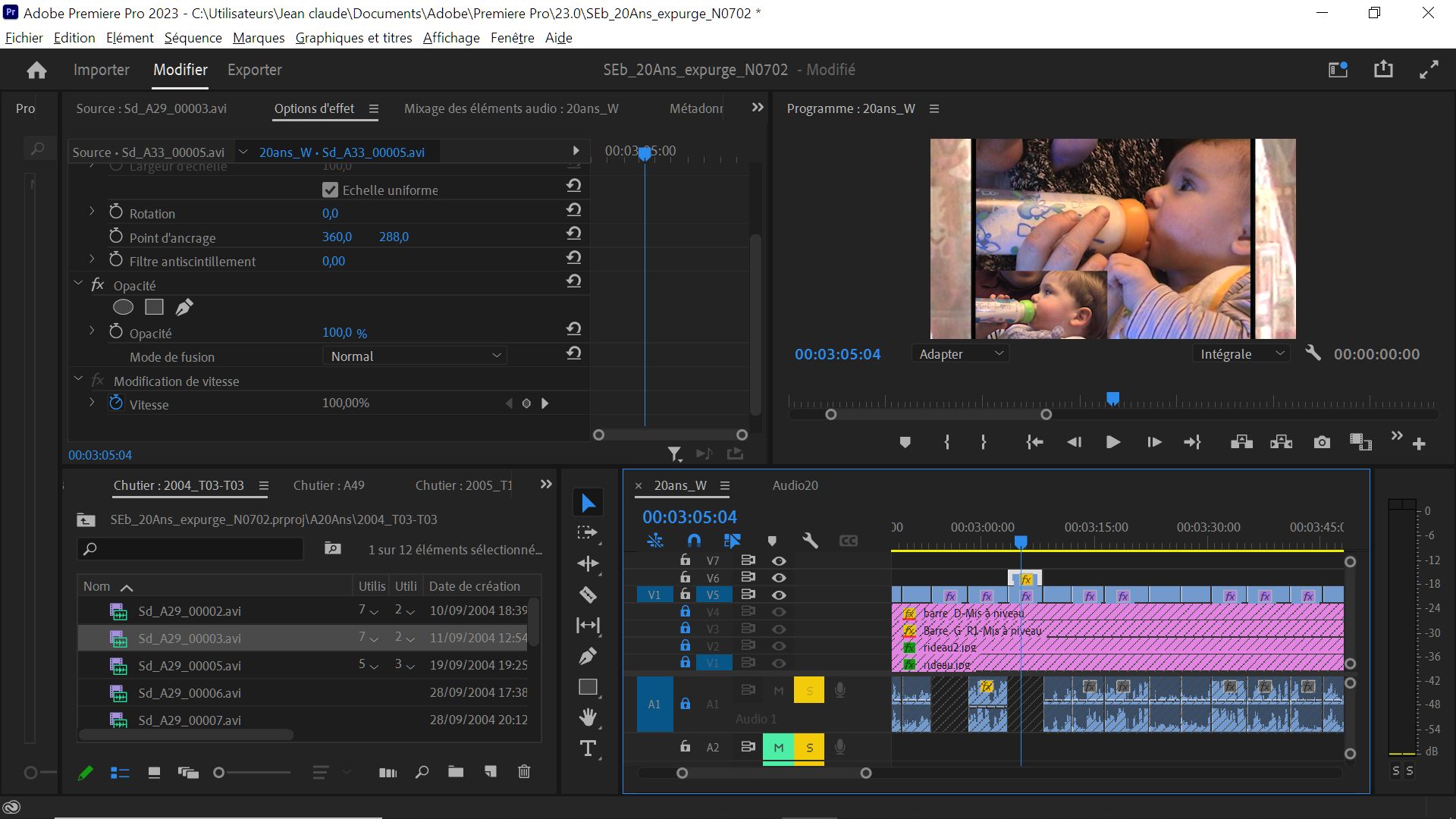Toggle V6 track visibility eye
Image resolution: width=1456 pixels, height=819 pixels.
[779, 578]
